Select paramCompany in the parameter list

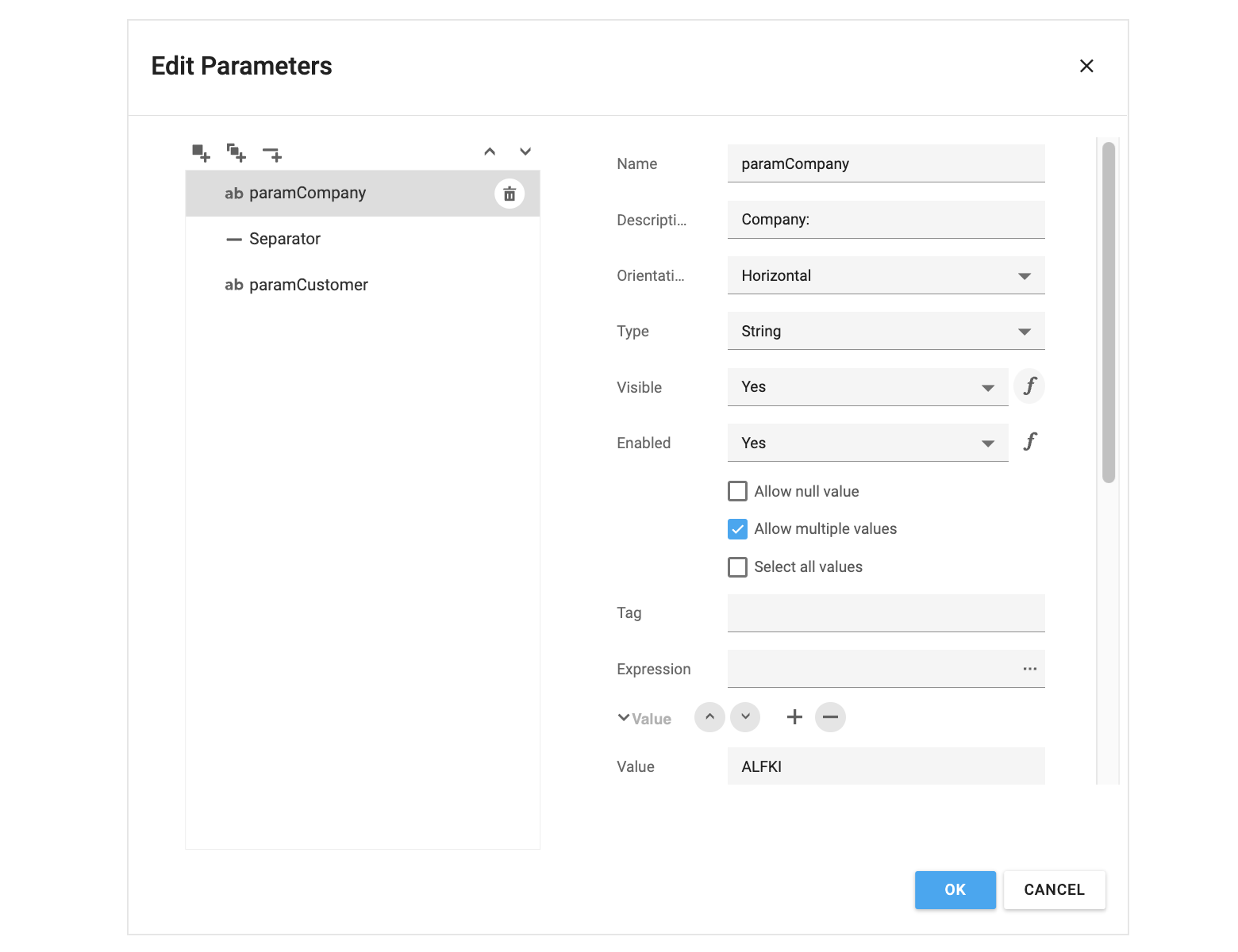tap(363, 194)
